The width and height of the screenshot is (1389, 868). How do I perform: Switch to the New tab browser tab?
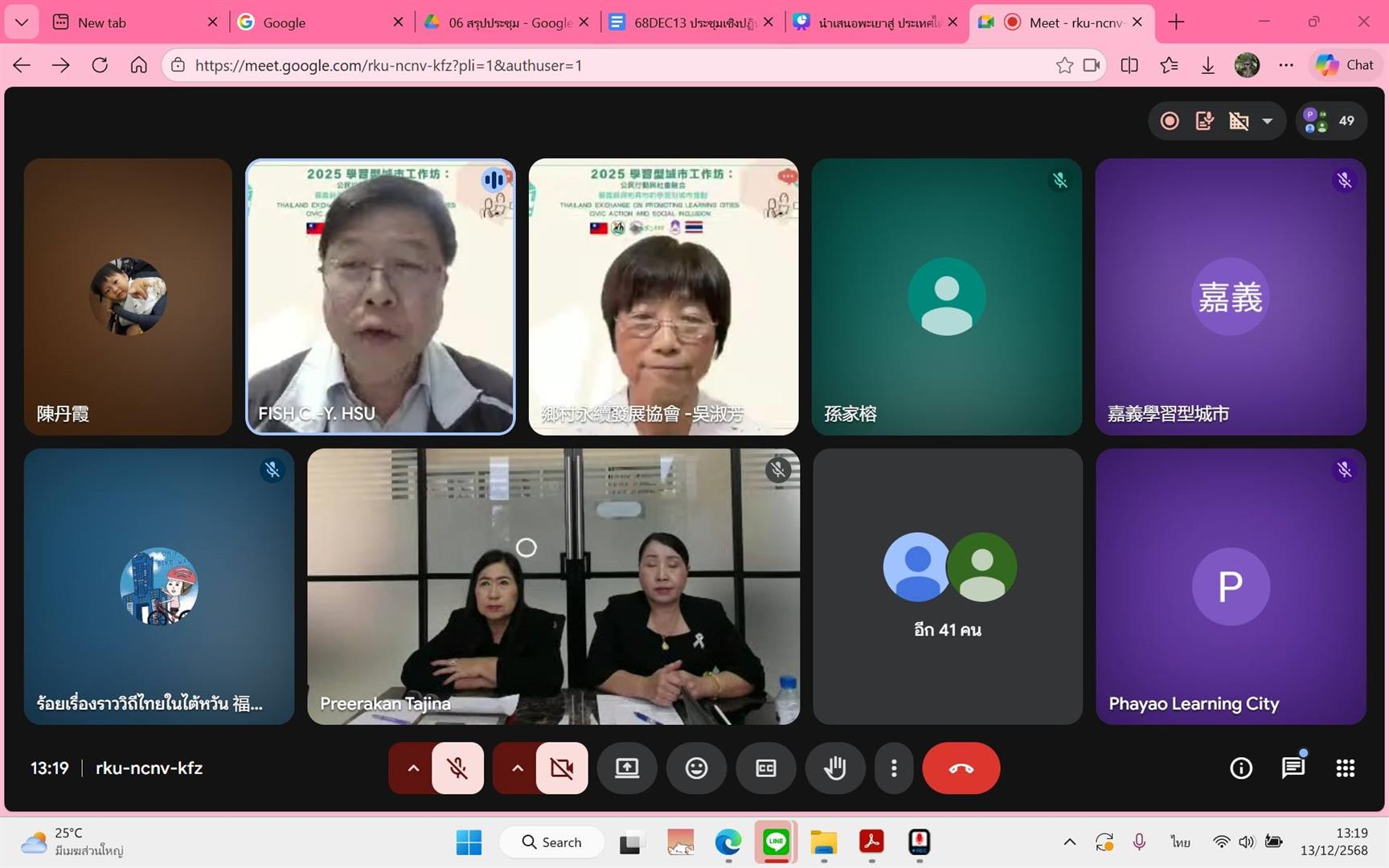coord(133,23)
